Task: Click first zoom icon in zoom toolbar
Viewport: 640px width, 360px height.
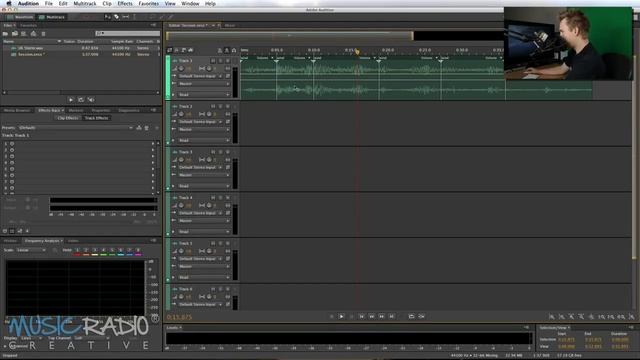Action: [x=552, y=317]
